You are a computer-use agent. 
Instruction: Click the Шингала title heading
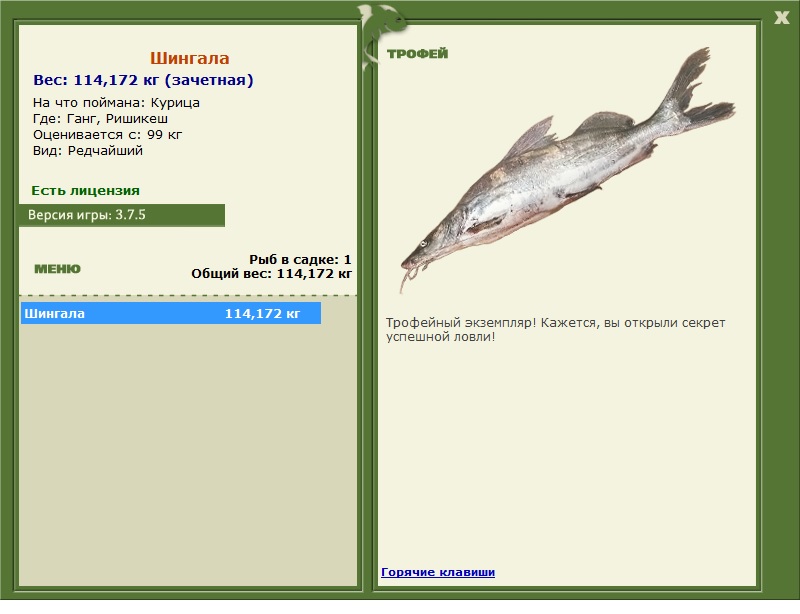[x=189, y=58]
